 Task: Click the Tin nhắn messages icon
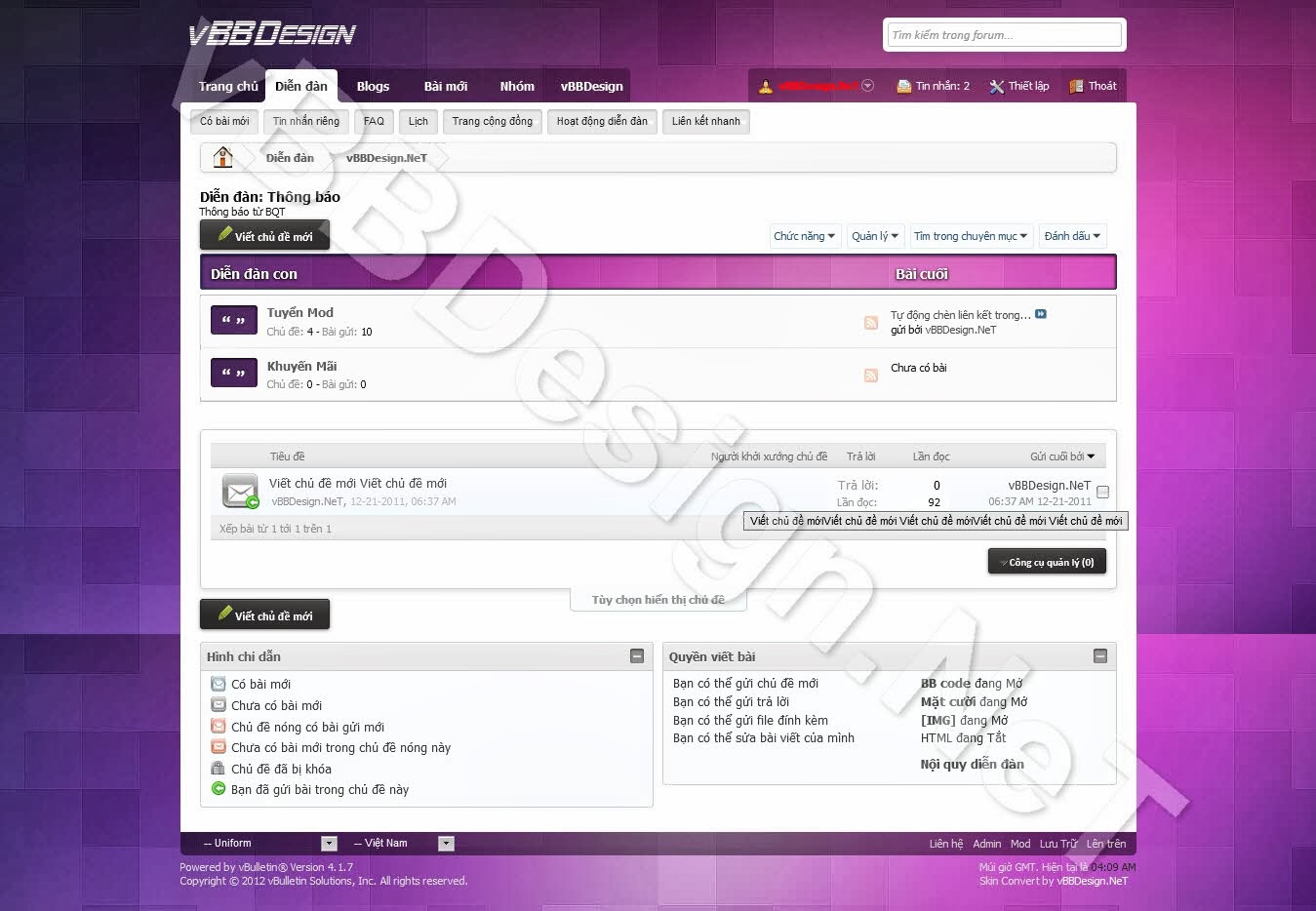pos(903,86)
